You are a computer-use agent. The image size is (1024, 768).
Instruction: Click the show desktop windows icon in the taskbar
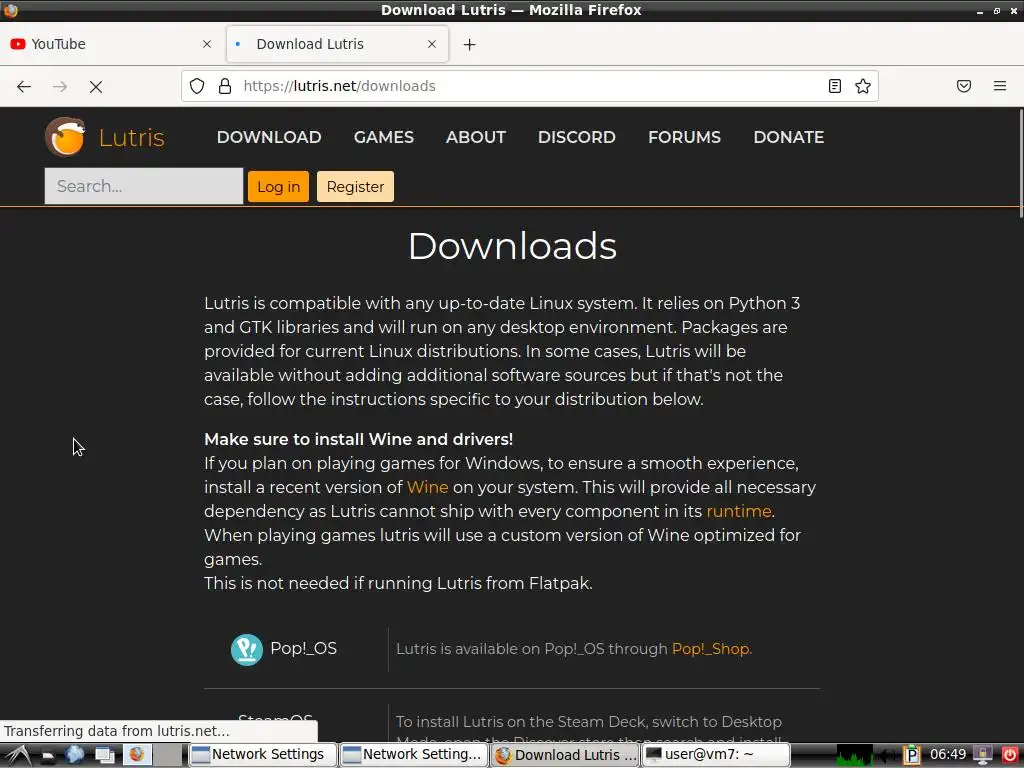pyautogui.click(x=104, y=755)
